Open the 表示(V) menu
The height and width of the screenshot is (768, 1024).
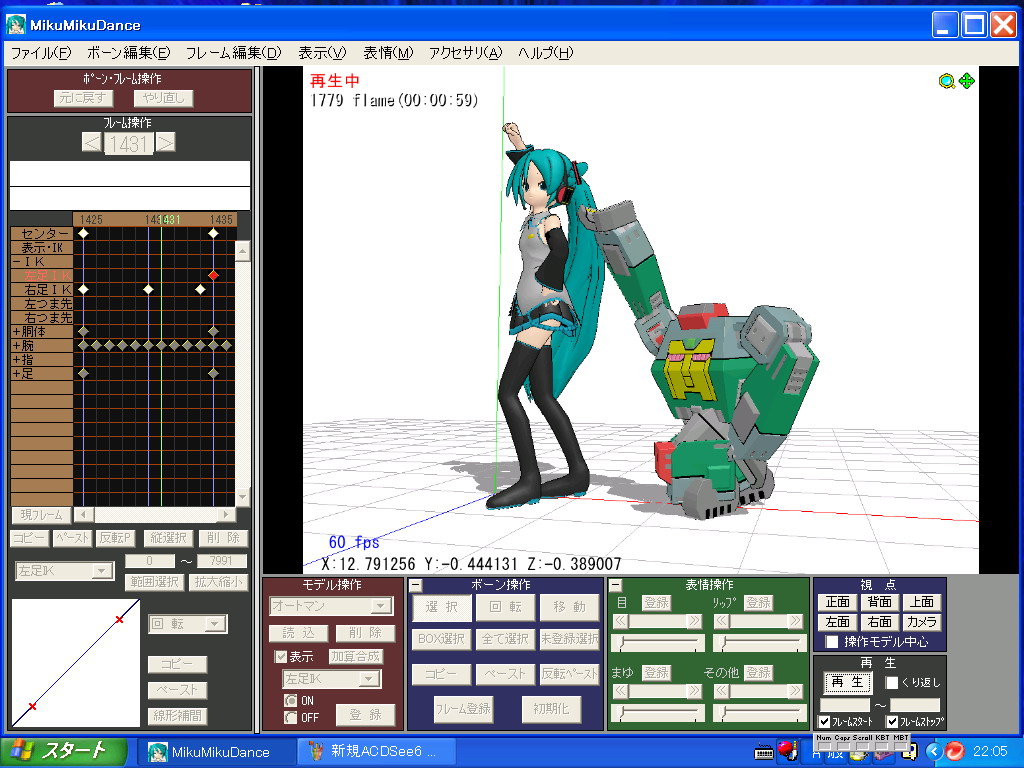322,53
